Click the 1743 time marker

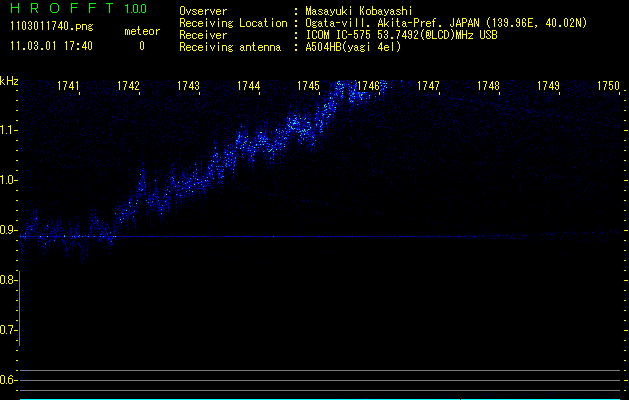188,86
